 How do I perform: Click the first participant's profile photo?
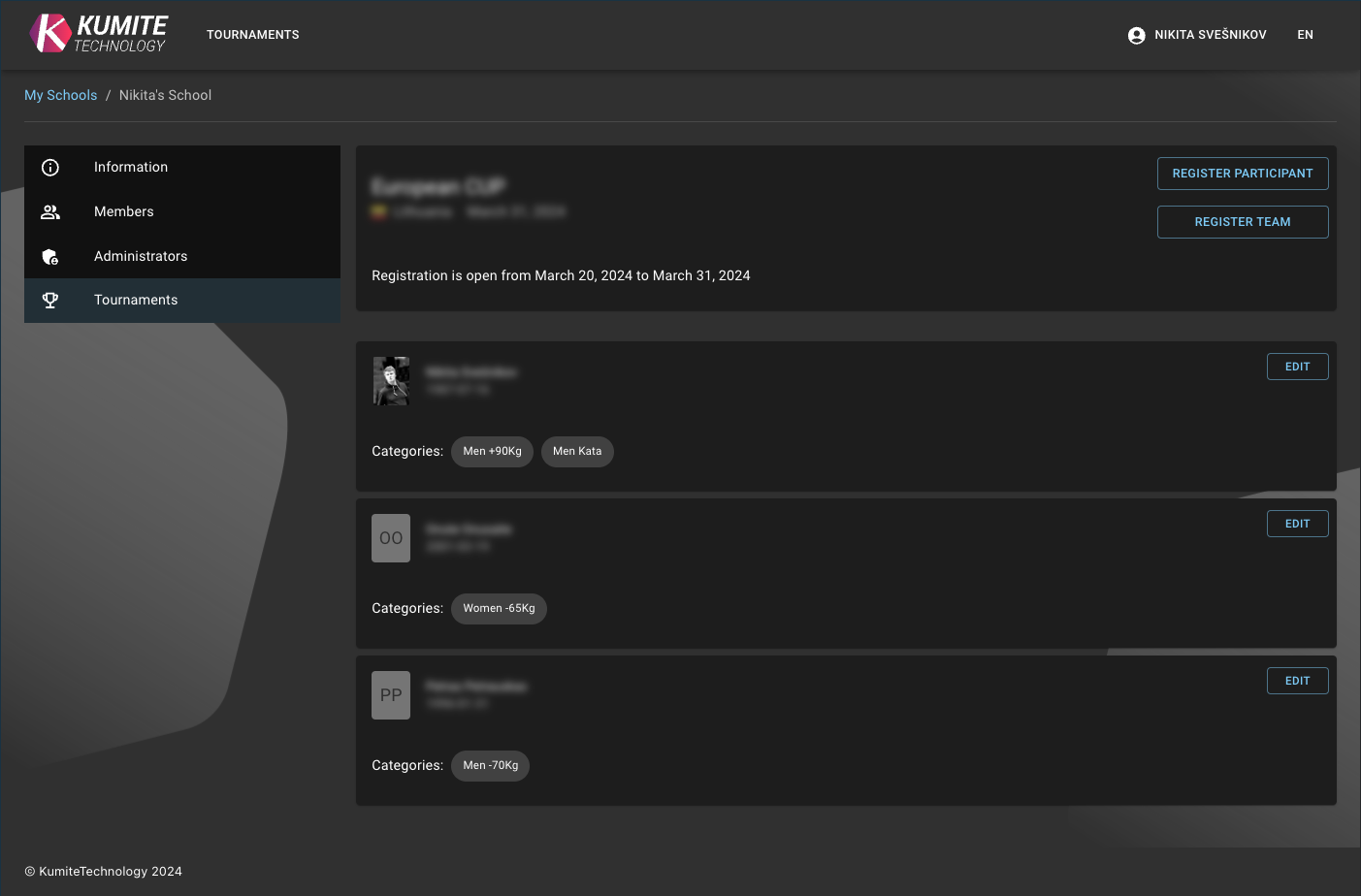391,380
